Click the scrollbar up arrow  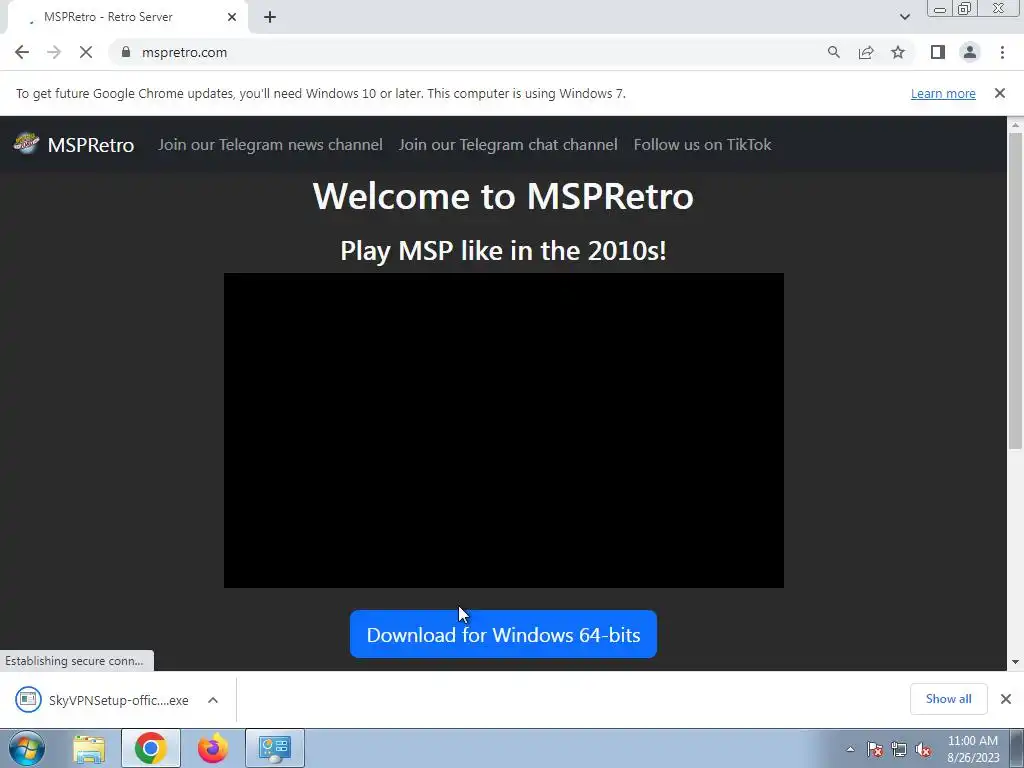1015,124
